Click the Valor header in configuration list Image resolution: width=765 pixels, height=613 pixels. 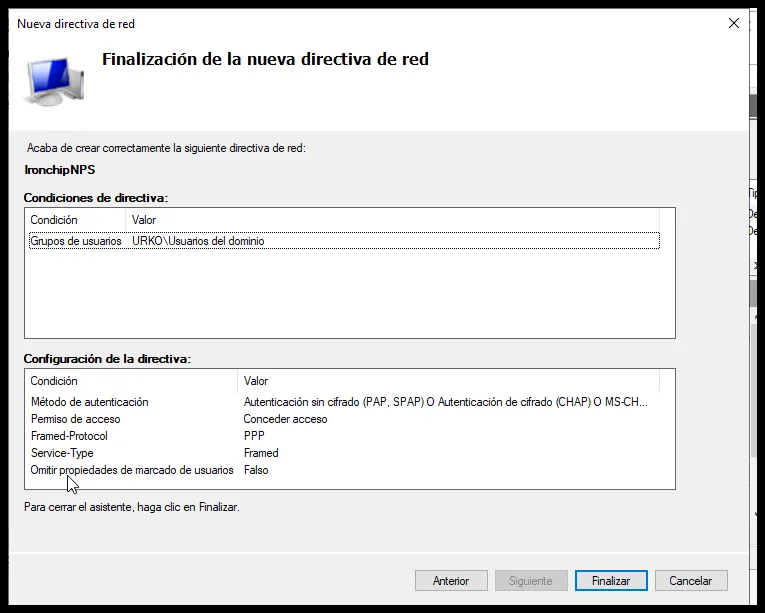tap(448, 381)
